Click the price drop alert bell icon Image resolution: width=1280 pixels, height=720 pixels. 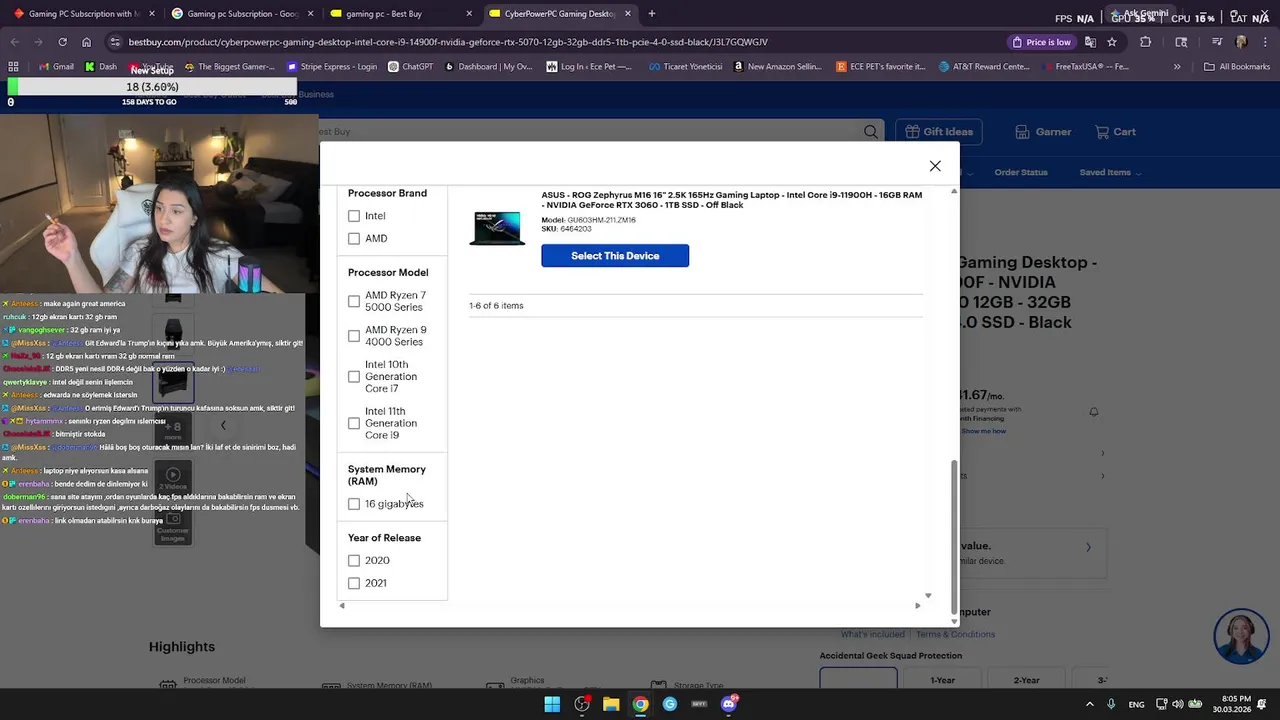1094,412
